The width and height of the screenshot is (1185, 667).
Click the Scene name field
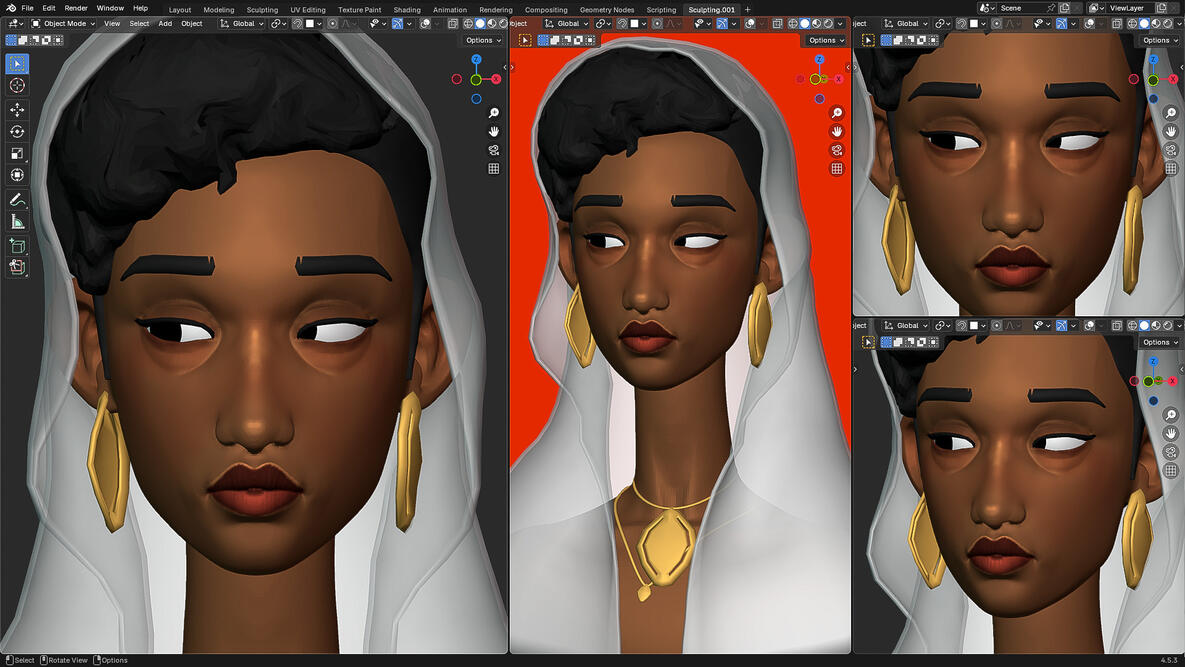point(1021,8)
